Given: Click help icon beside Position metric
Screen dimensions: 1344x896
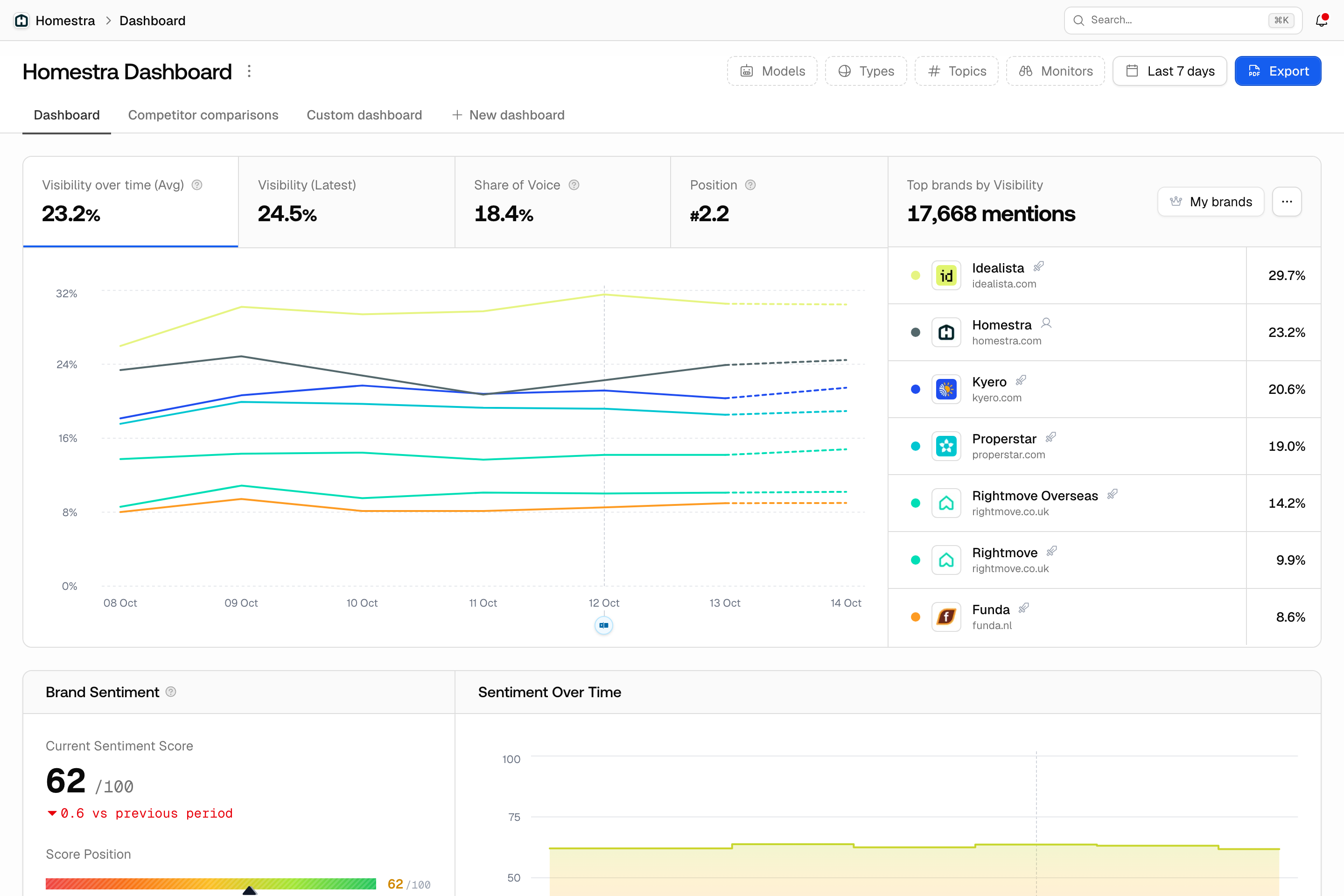Looking at the screenshot, I should pos(751,185).
